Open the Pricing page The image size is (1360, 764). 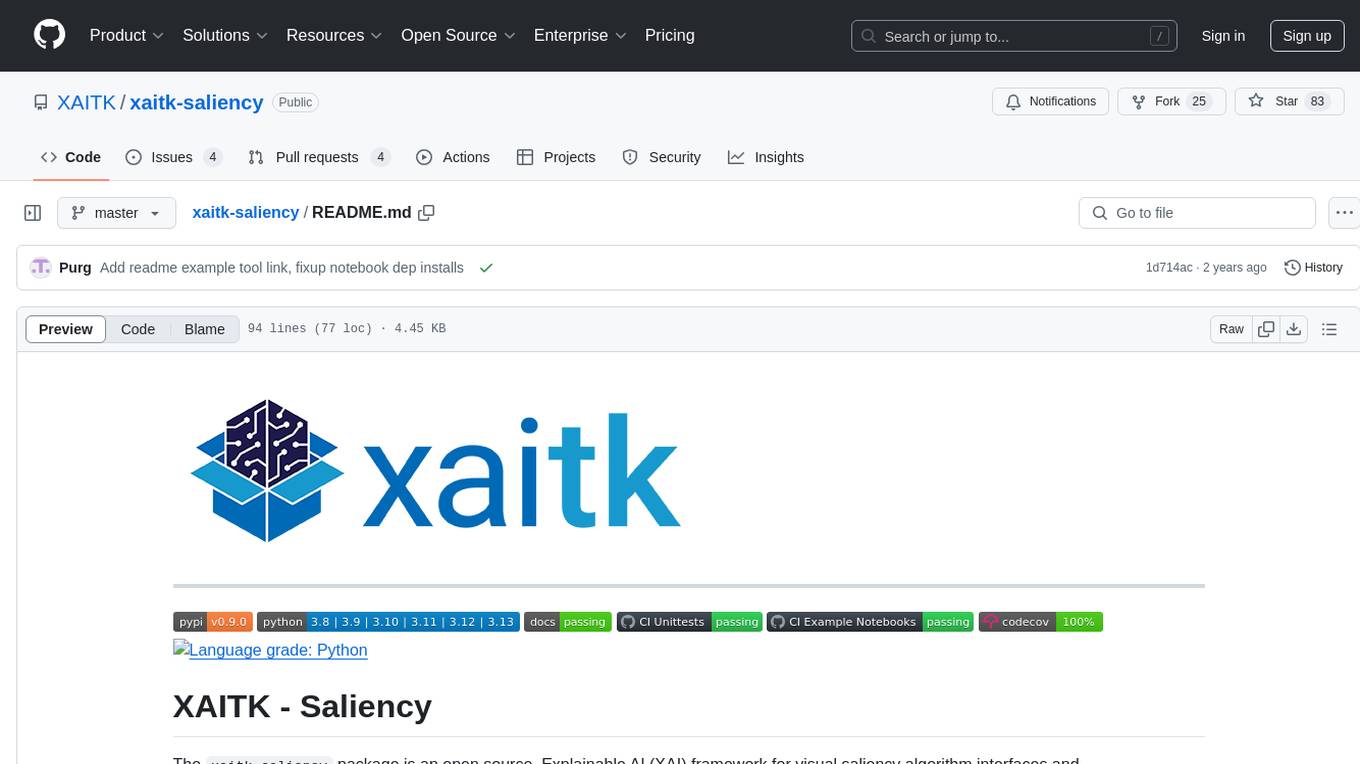pos(670,35)
